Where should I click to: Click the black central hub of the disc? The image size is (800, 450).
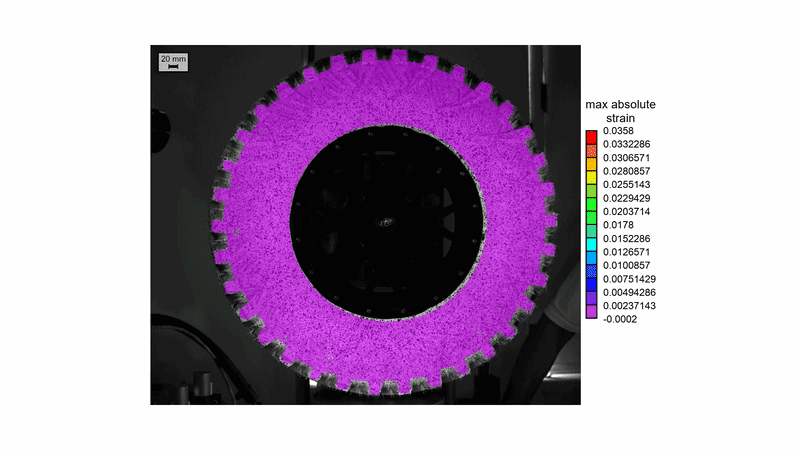tap(387, 222)
